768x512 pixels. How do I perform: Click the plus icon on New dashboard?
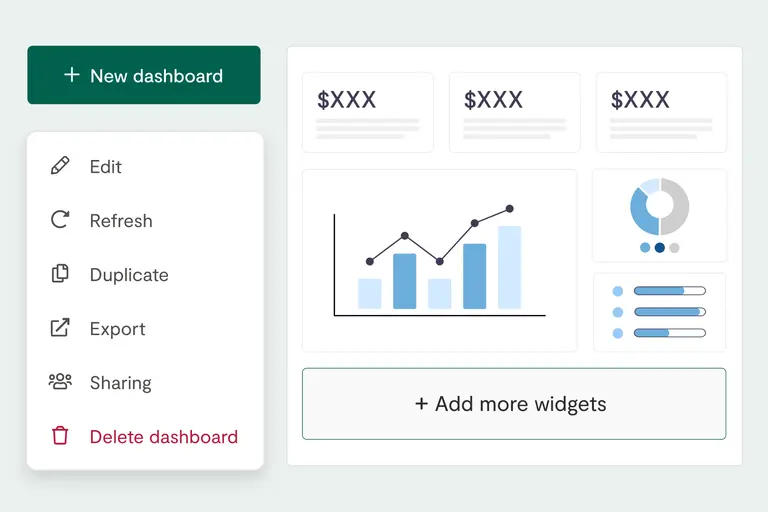click(71, 75)
